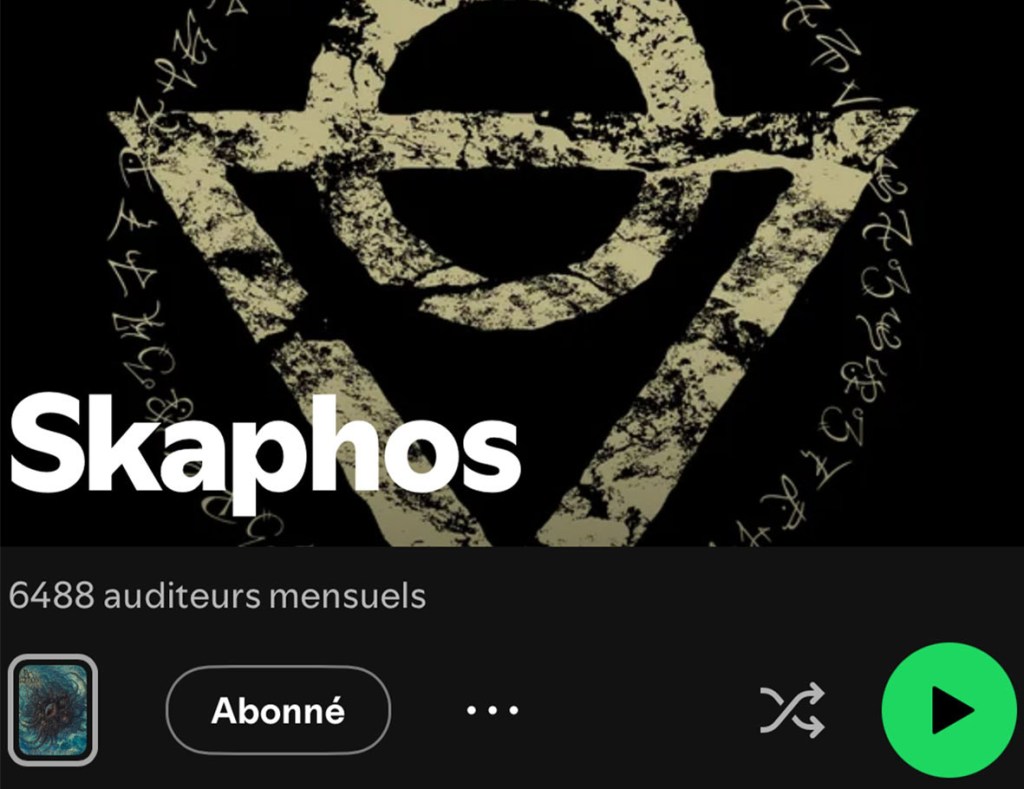Expand the ellipsis context menu for Skaphos
This screenshot has width=1024, height=789.
click(x=492, y=710)
